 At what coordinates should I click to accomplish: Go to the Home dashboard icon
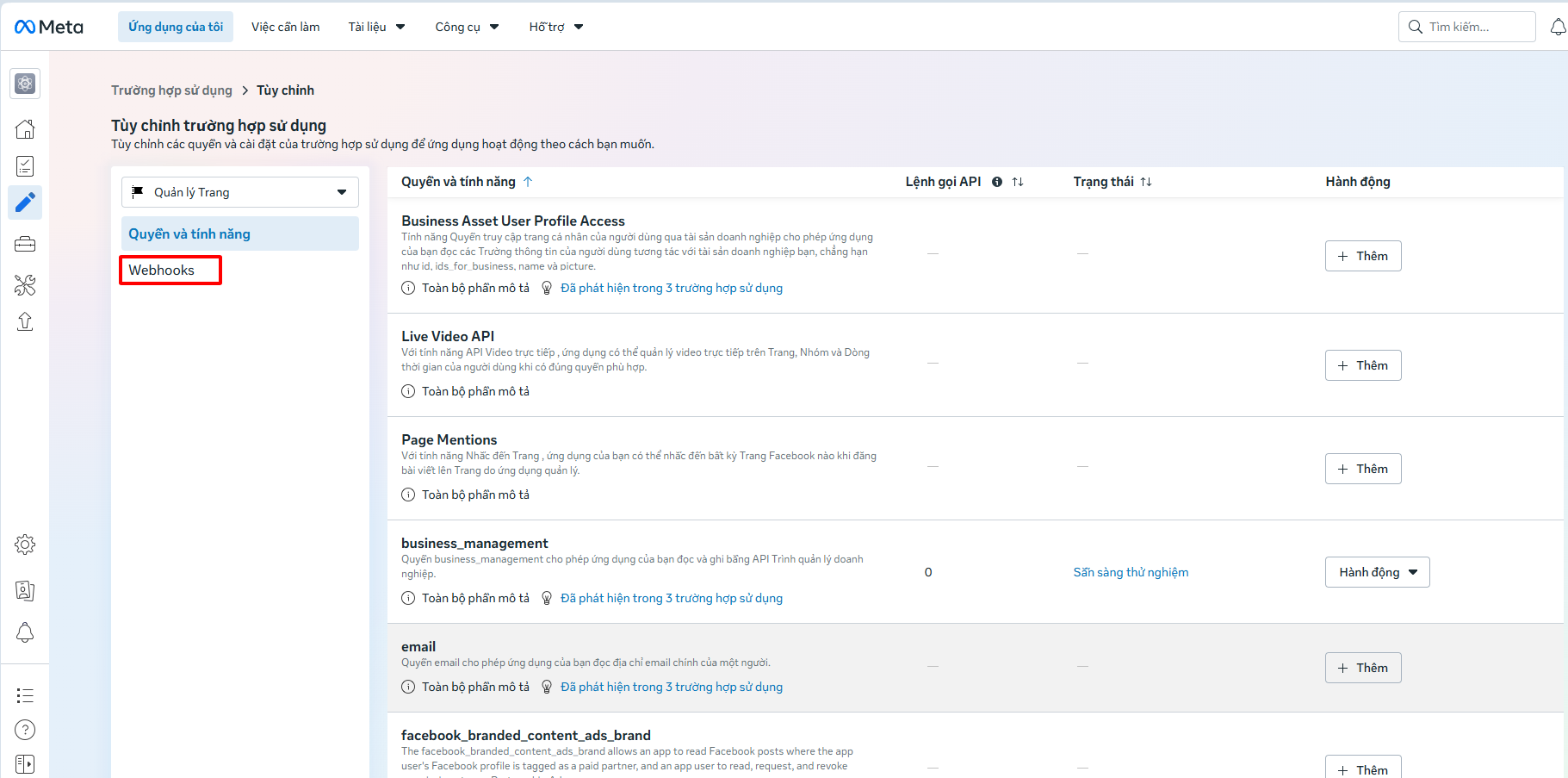[x=25, y=129]
